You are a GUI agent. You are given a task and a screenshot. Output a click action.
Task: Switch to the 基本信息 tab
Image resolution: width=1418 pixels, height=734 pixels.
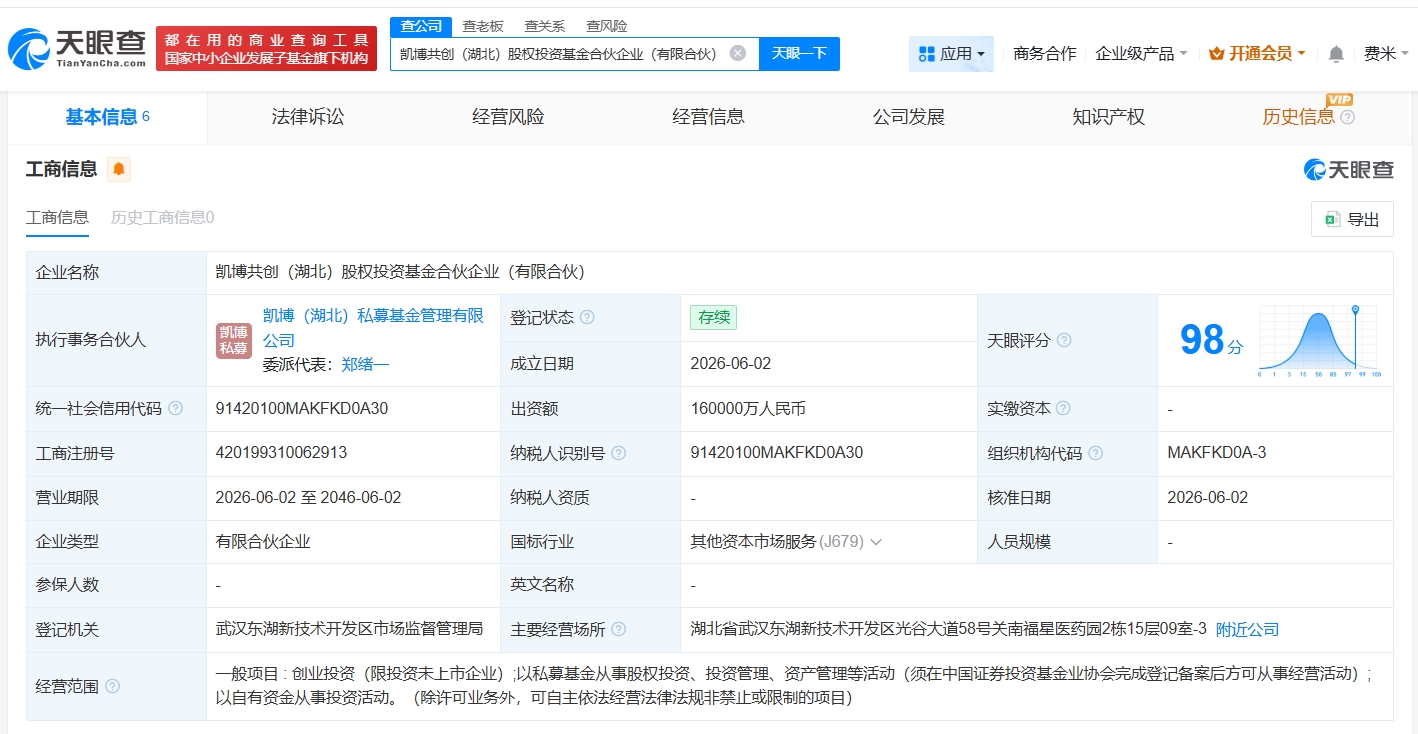tap(107, 117)
